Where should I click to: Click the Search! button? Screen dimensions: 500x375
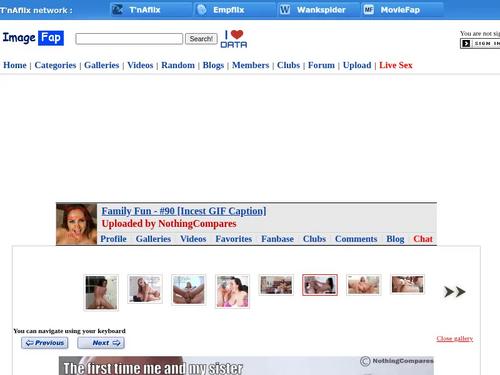pyautogui.click(x=201, y=39)
